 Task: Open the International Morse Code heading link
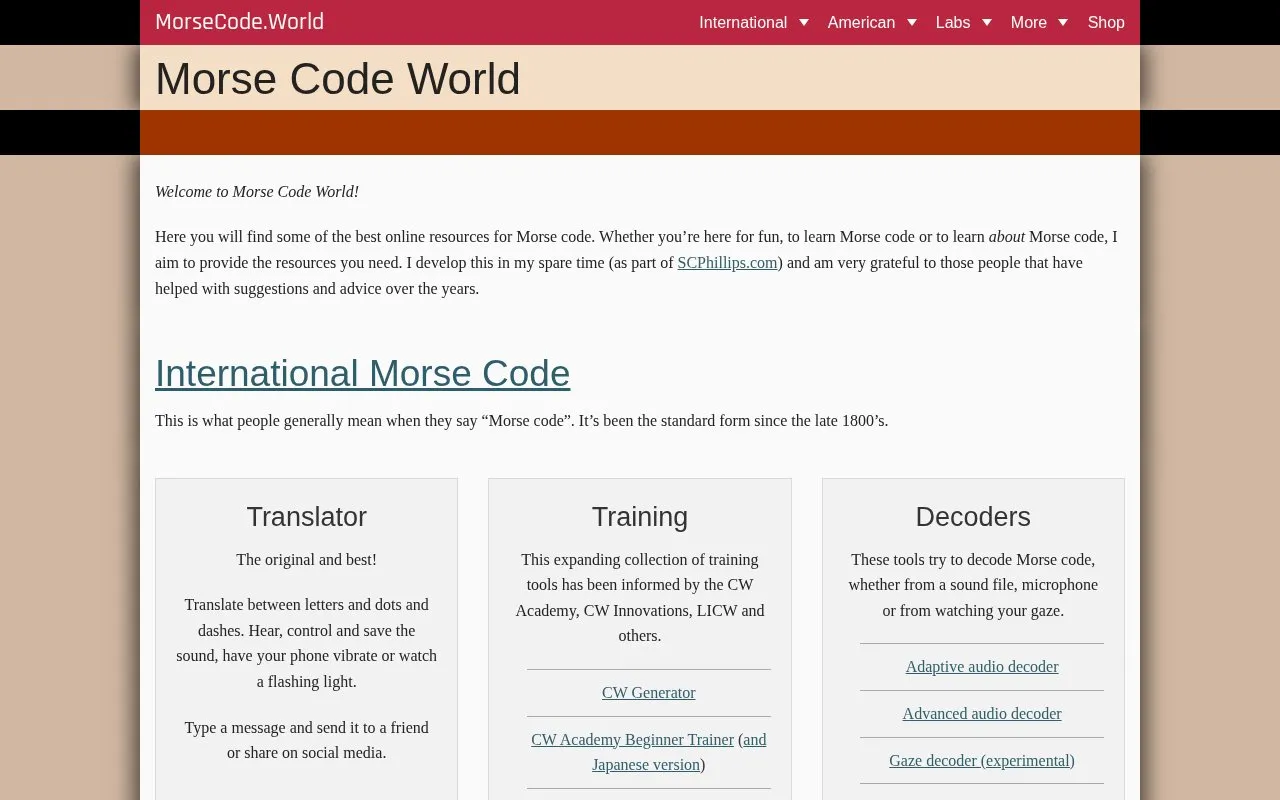click(362, 373)
